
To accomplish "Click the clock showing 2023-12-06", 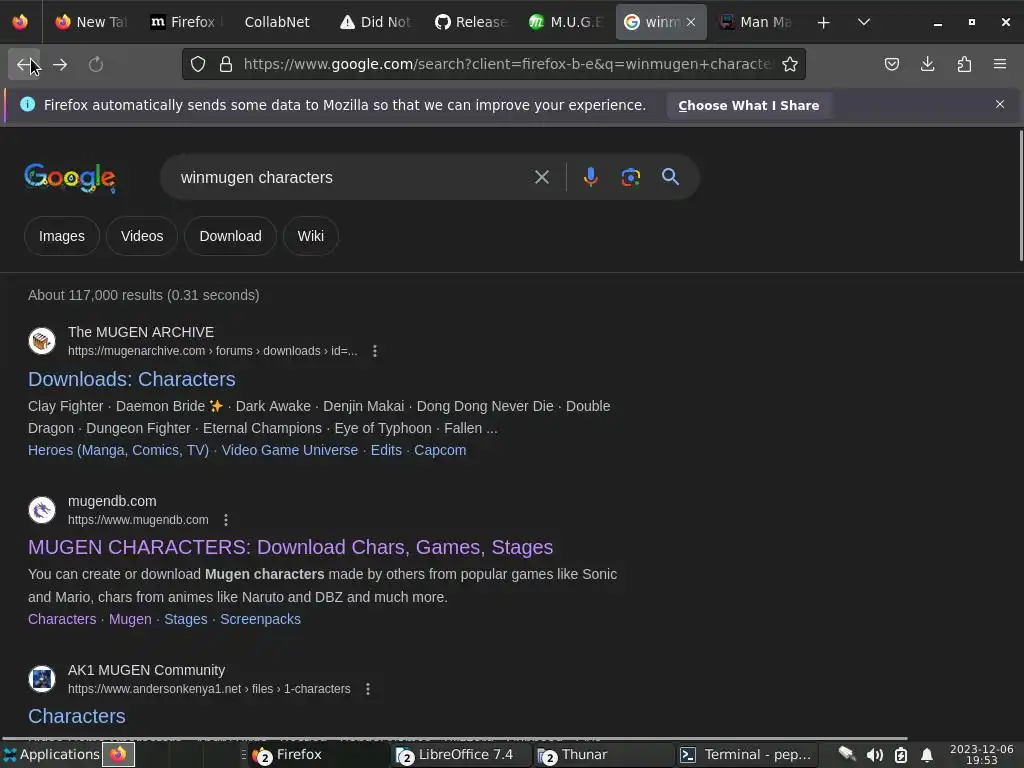I will click(982, 754).
